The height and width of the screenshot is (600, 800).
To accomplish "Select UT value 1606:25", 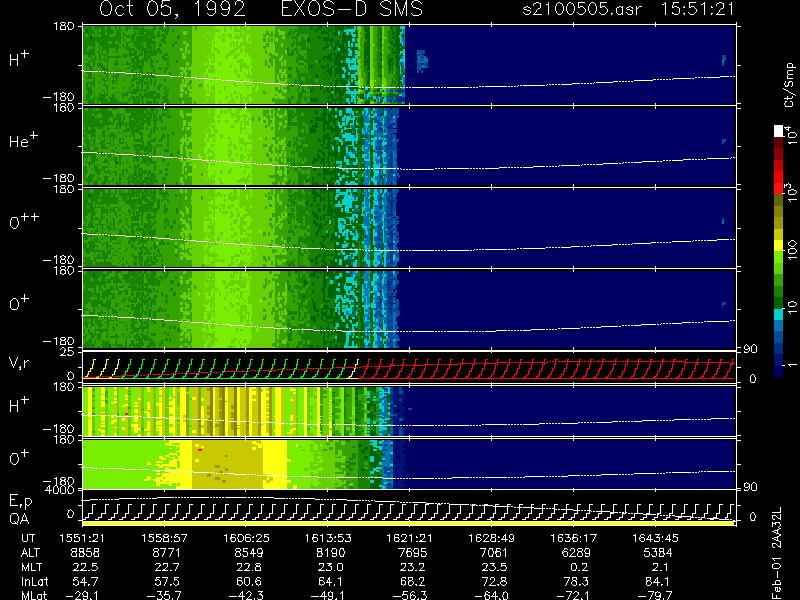I will [246, 538].
